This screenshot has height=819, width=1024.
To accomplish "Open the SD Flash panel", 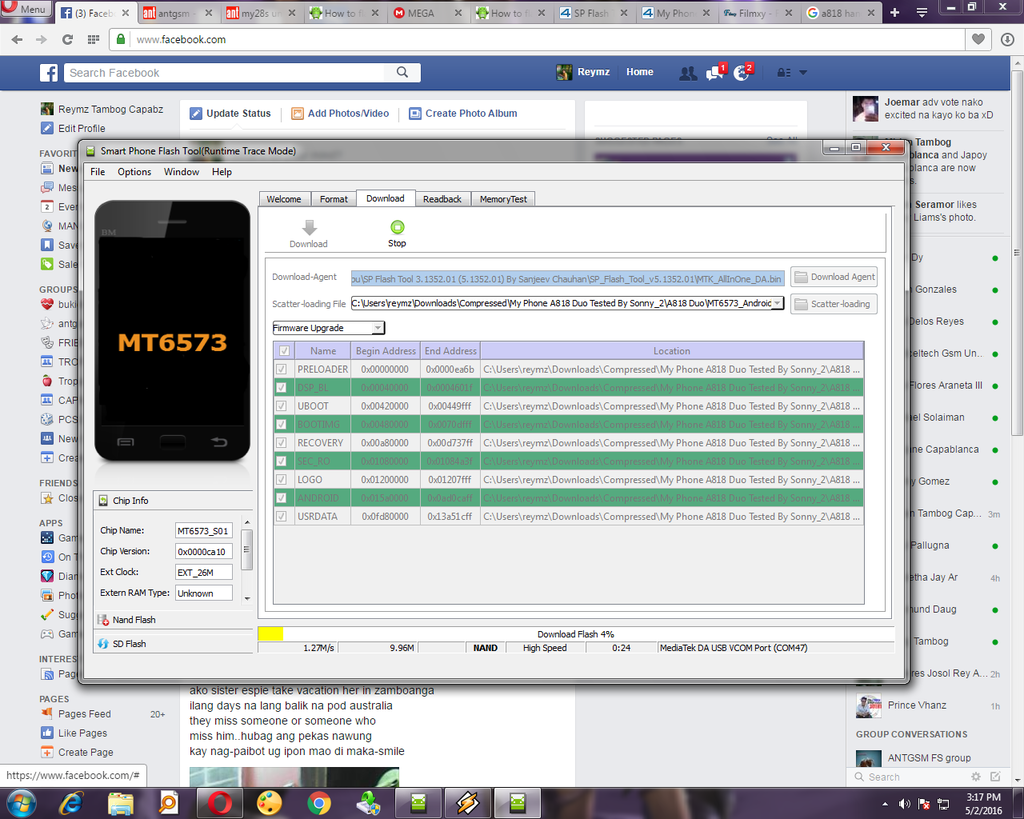I will [x=129, y=644].
